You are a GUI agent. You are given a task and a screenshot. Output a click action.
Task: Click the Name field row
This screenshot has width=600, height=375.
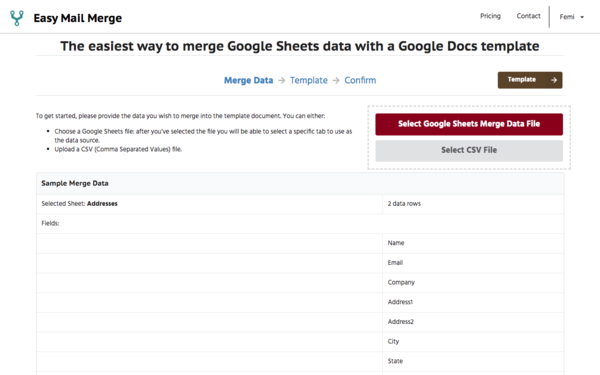click(300, 243)
